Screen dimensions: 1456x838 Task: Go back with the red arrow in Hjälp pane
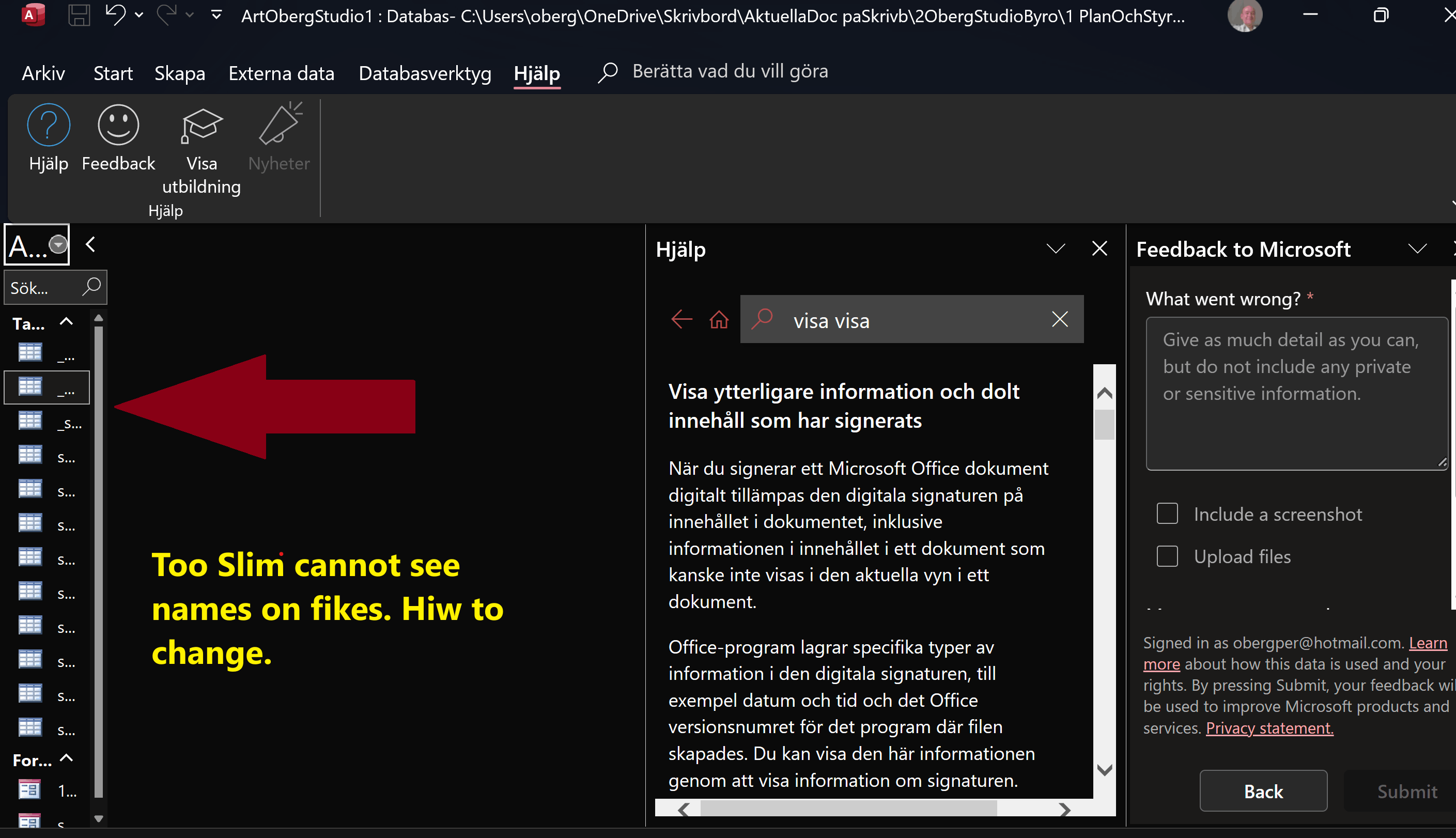pos(681,319)
